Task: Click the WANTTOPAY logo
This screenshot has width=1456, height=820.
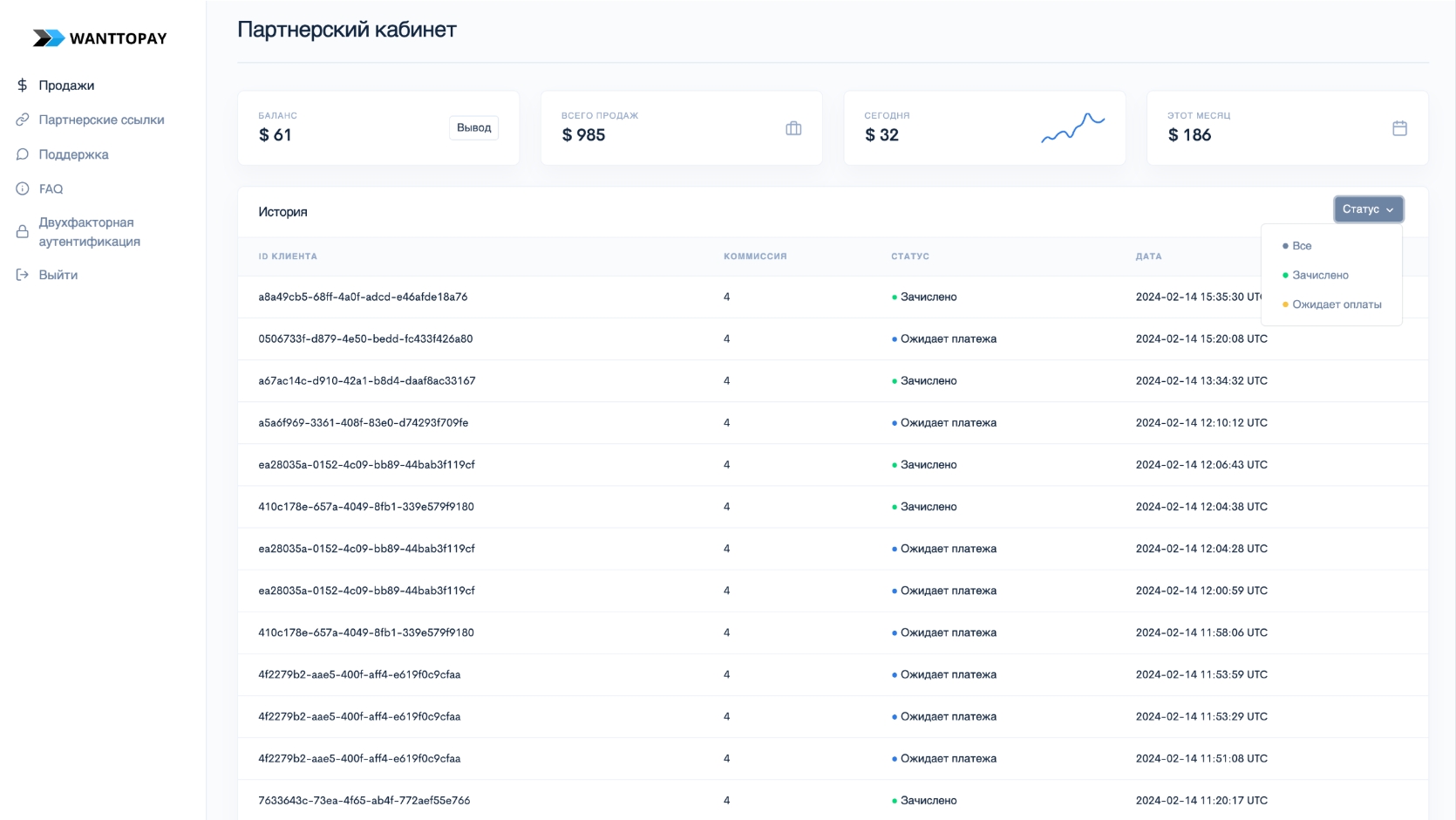Action: (99, 38)
